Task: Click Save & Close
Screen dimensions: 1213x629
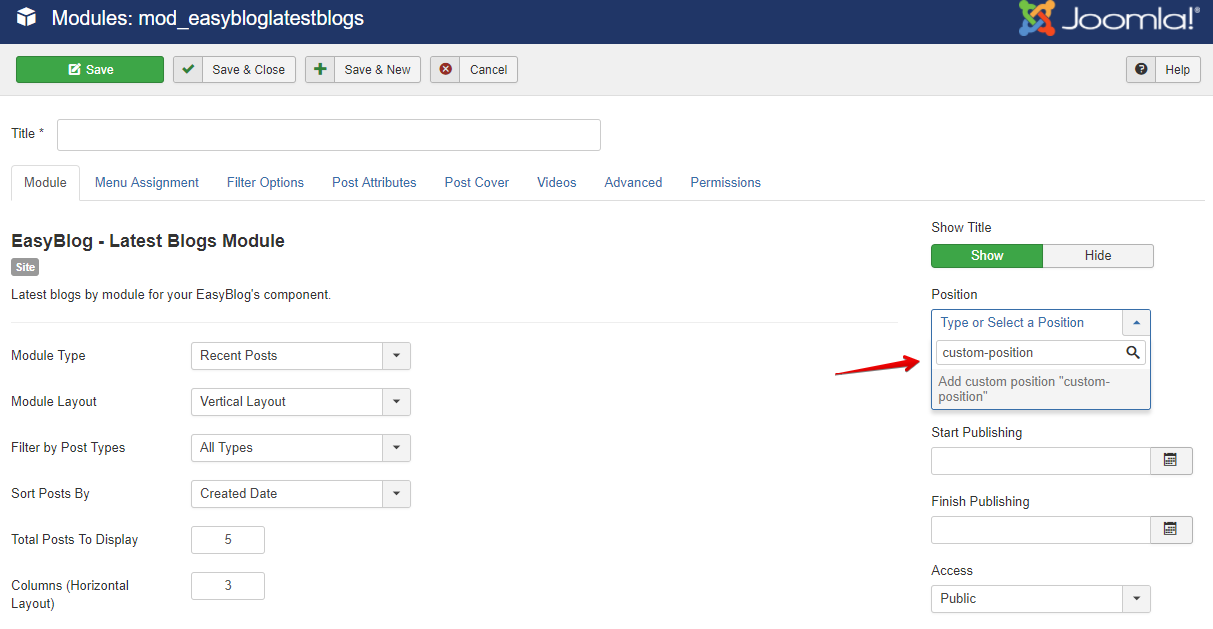Action: pyautogui.click(x=235, y=70)
